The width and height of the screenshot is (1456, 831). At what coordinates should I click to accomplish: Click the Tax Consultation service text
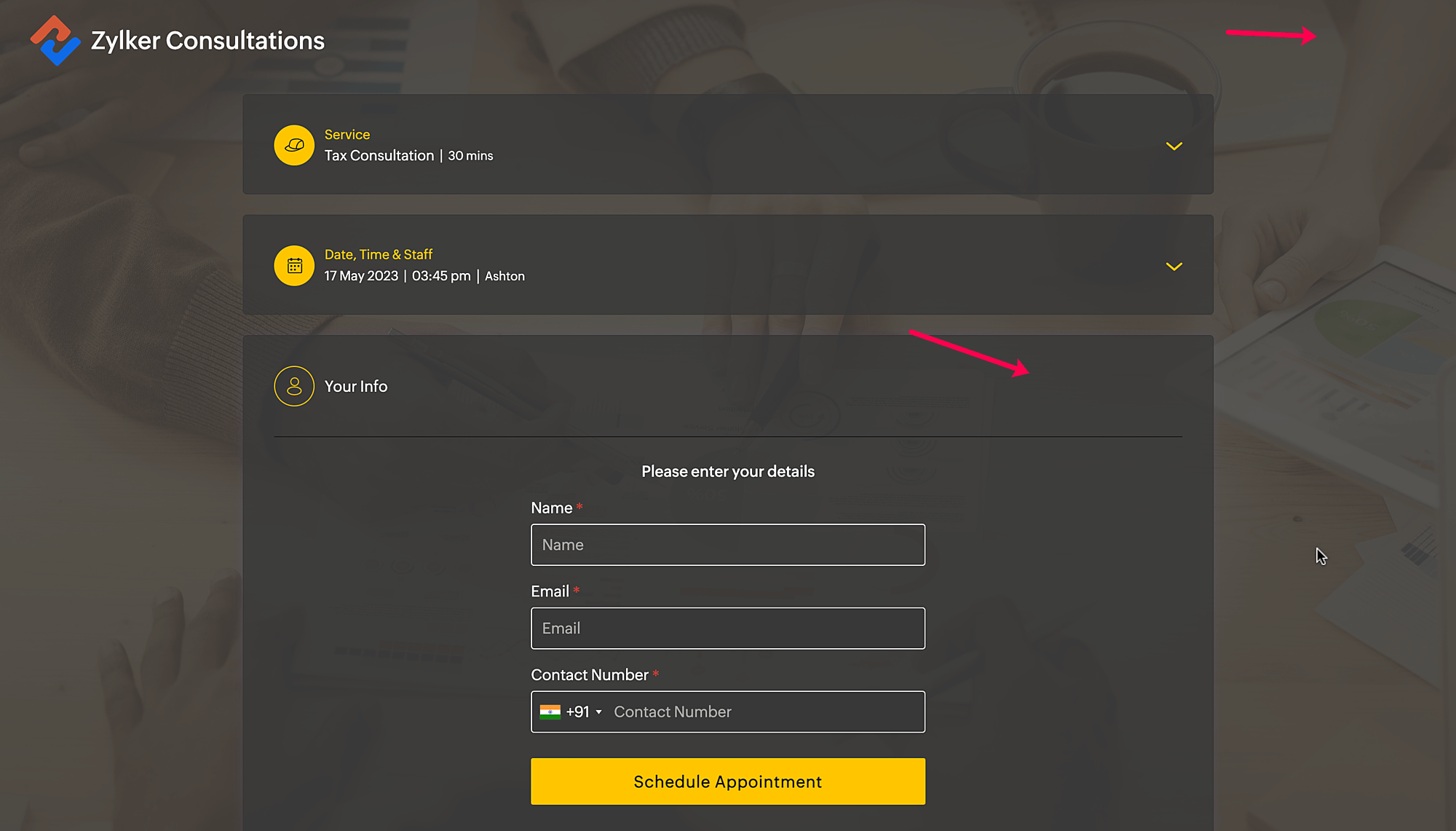pos(379,156)
